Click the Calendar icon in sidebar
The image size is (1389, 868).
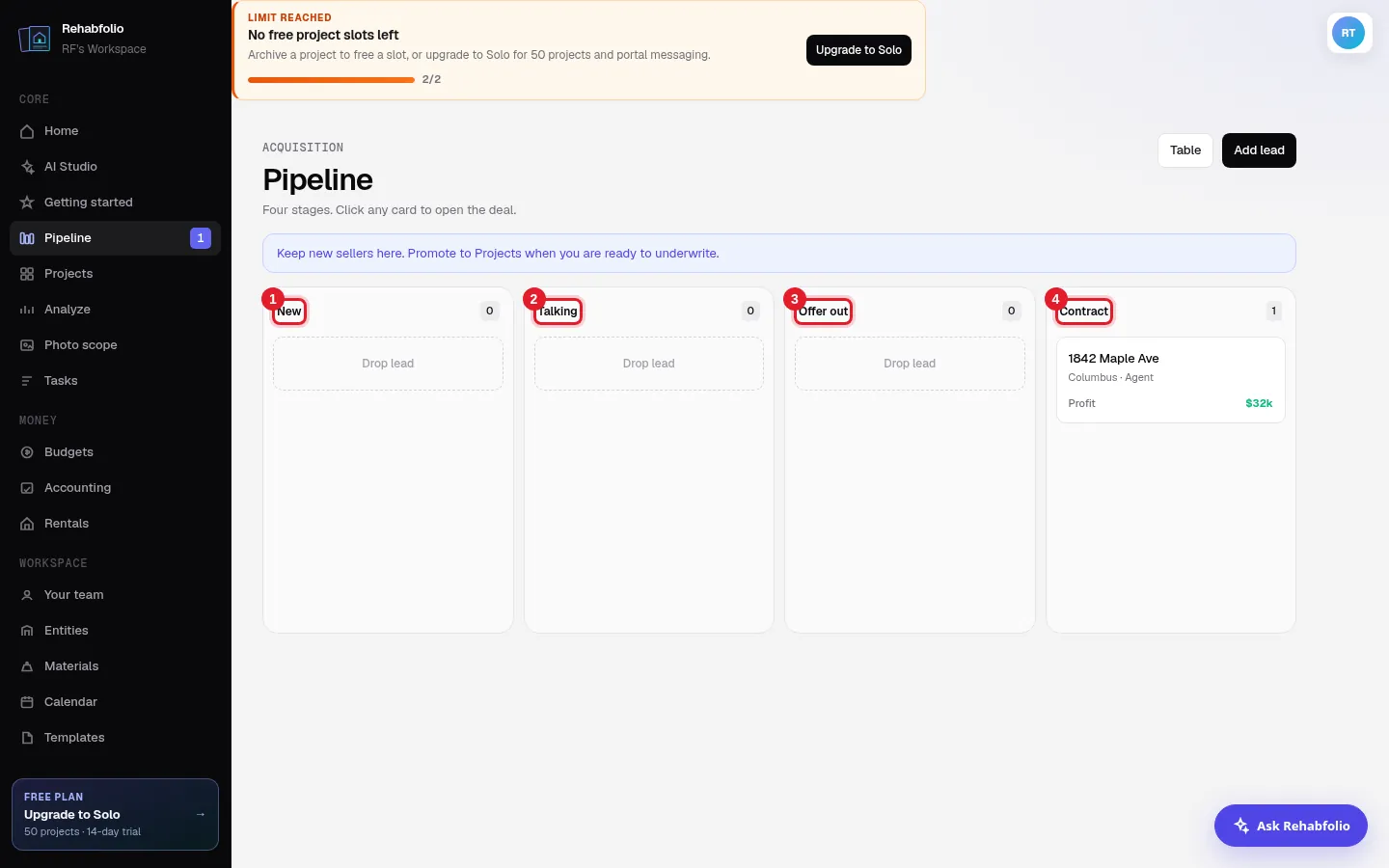(27, 702)
